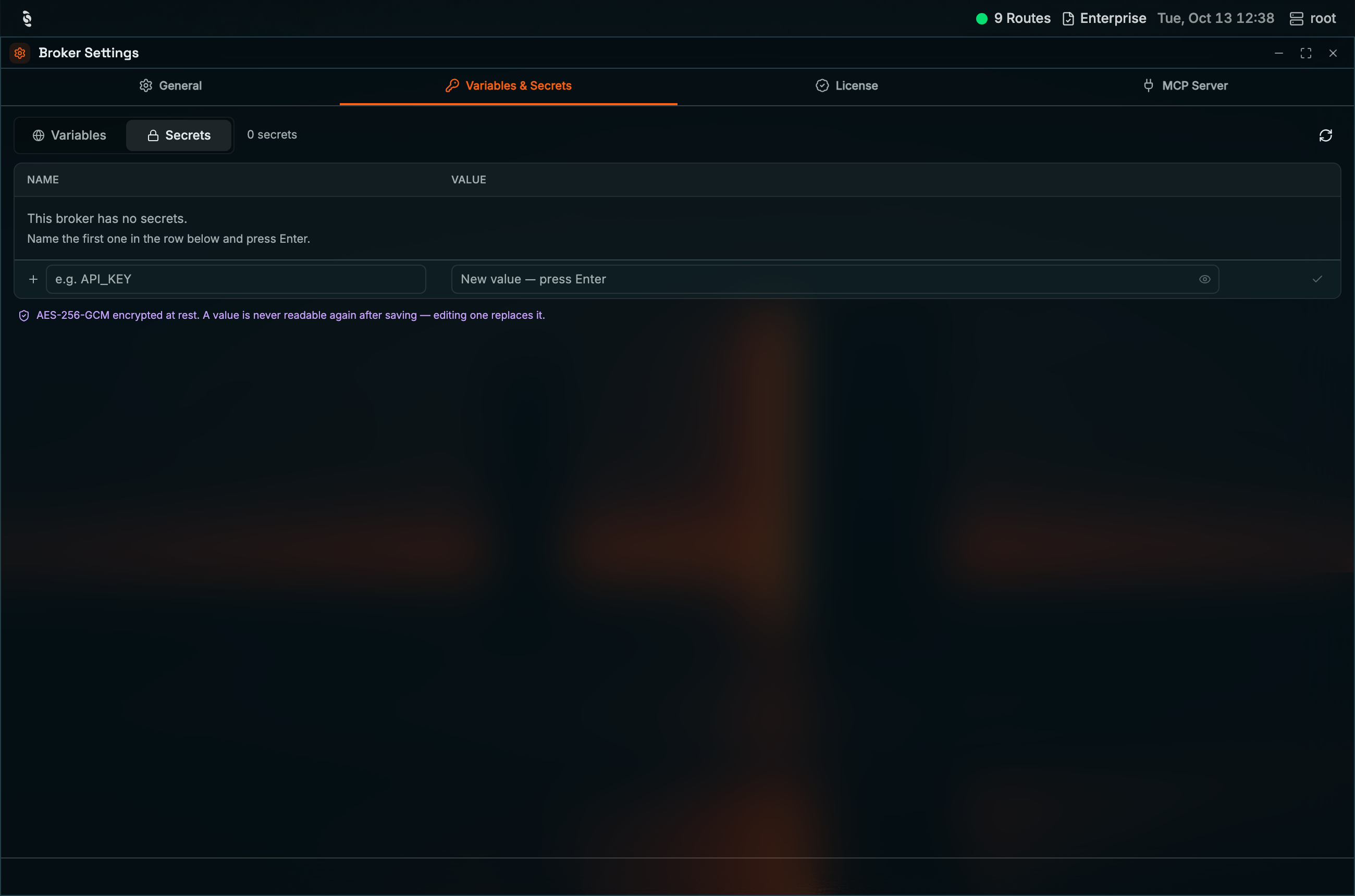Open the root user menu
The width and height of the screenshot is (1355, 896).
point(1313,18)
